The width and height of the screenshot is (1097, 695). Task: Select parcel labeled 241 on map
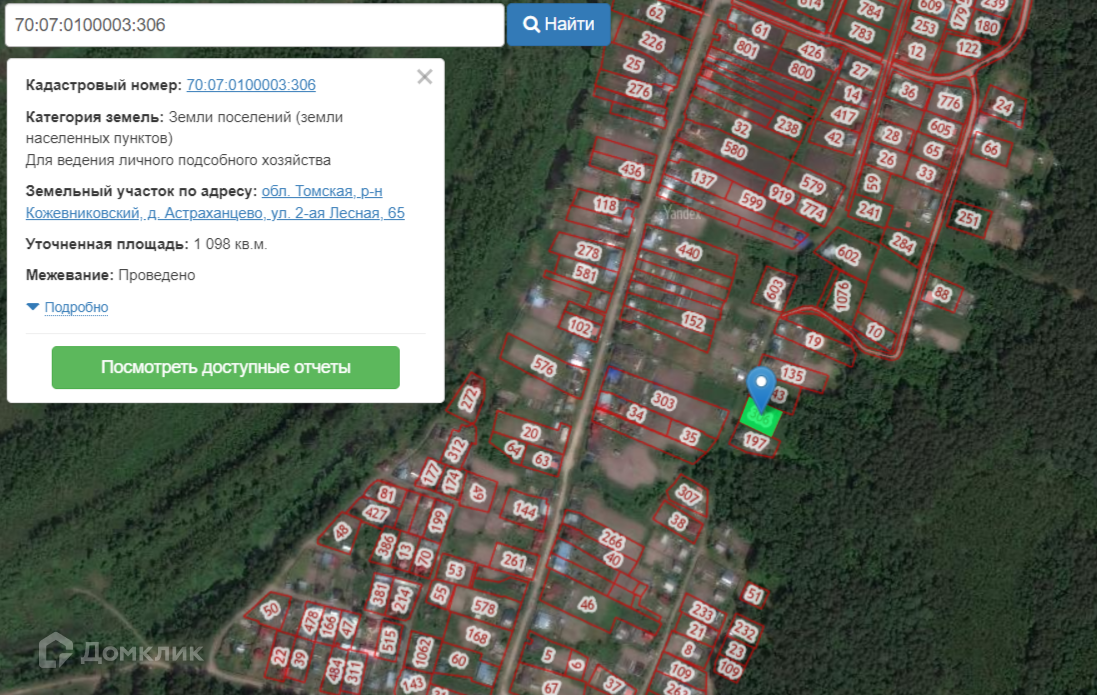(x=869, y=210)
